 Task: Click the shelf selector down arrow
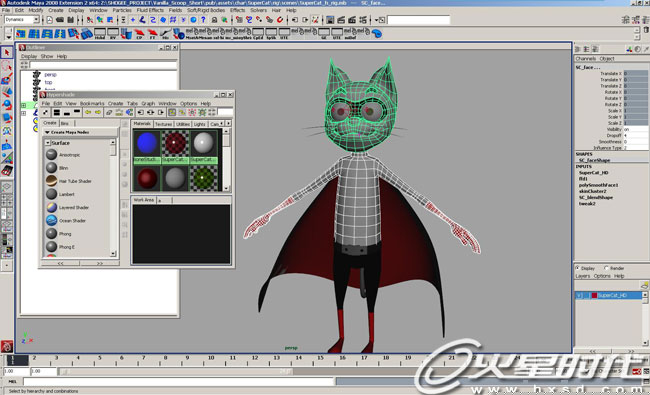pyautogui.click(x=8, y=36)
